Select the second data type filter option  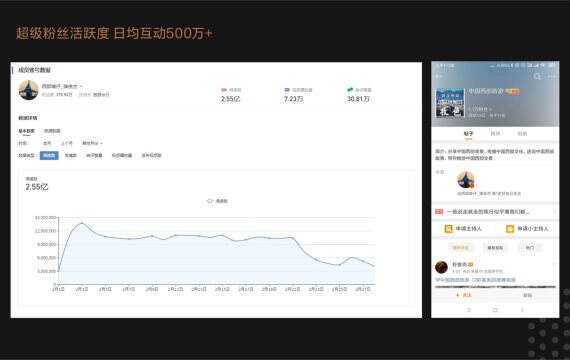[x=71, y=155]
